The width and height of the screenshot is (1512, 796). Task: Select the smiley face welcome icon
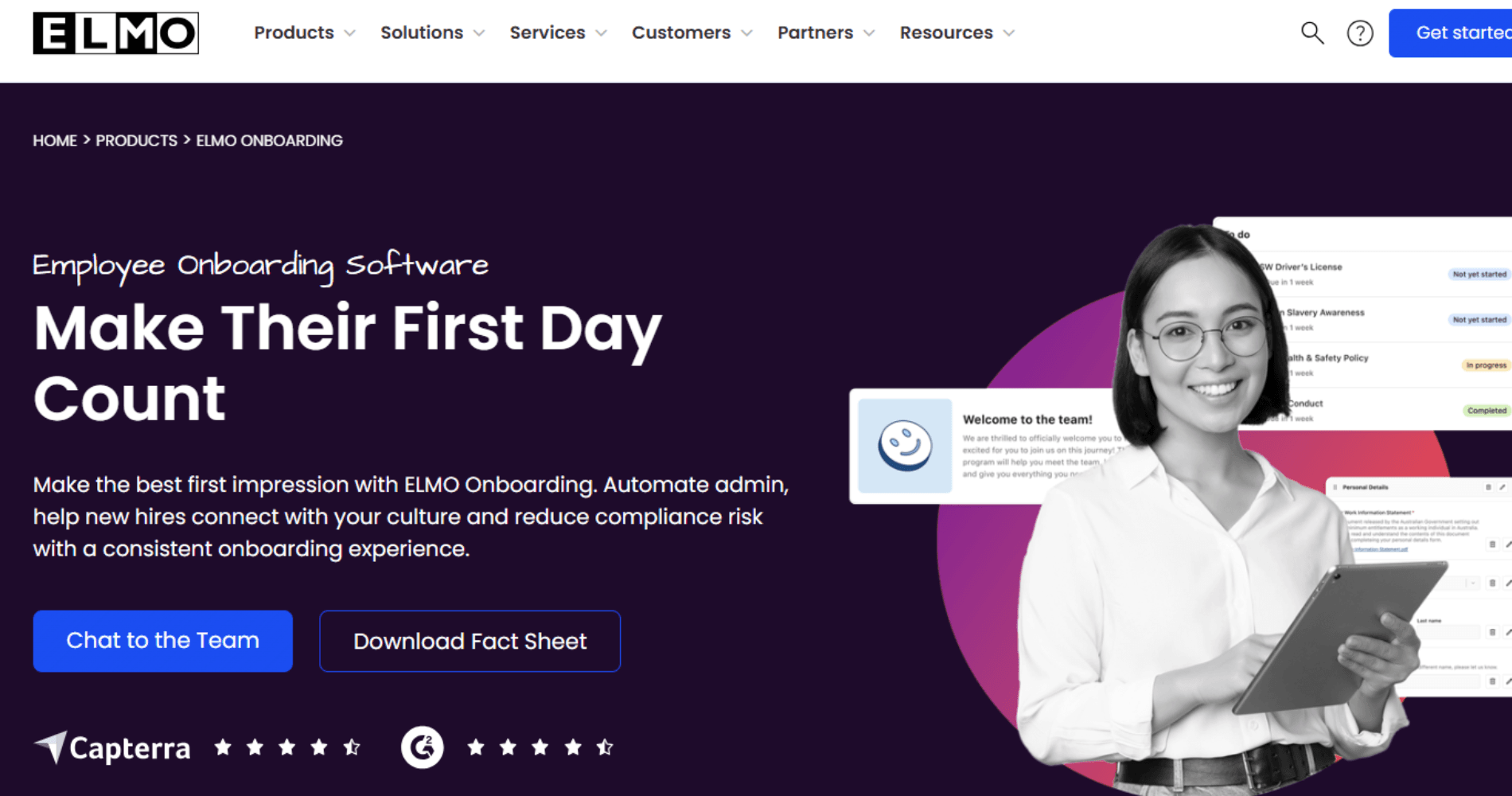(905, 445)
